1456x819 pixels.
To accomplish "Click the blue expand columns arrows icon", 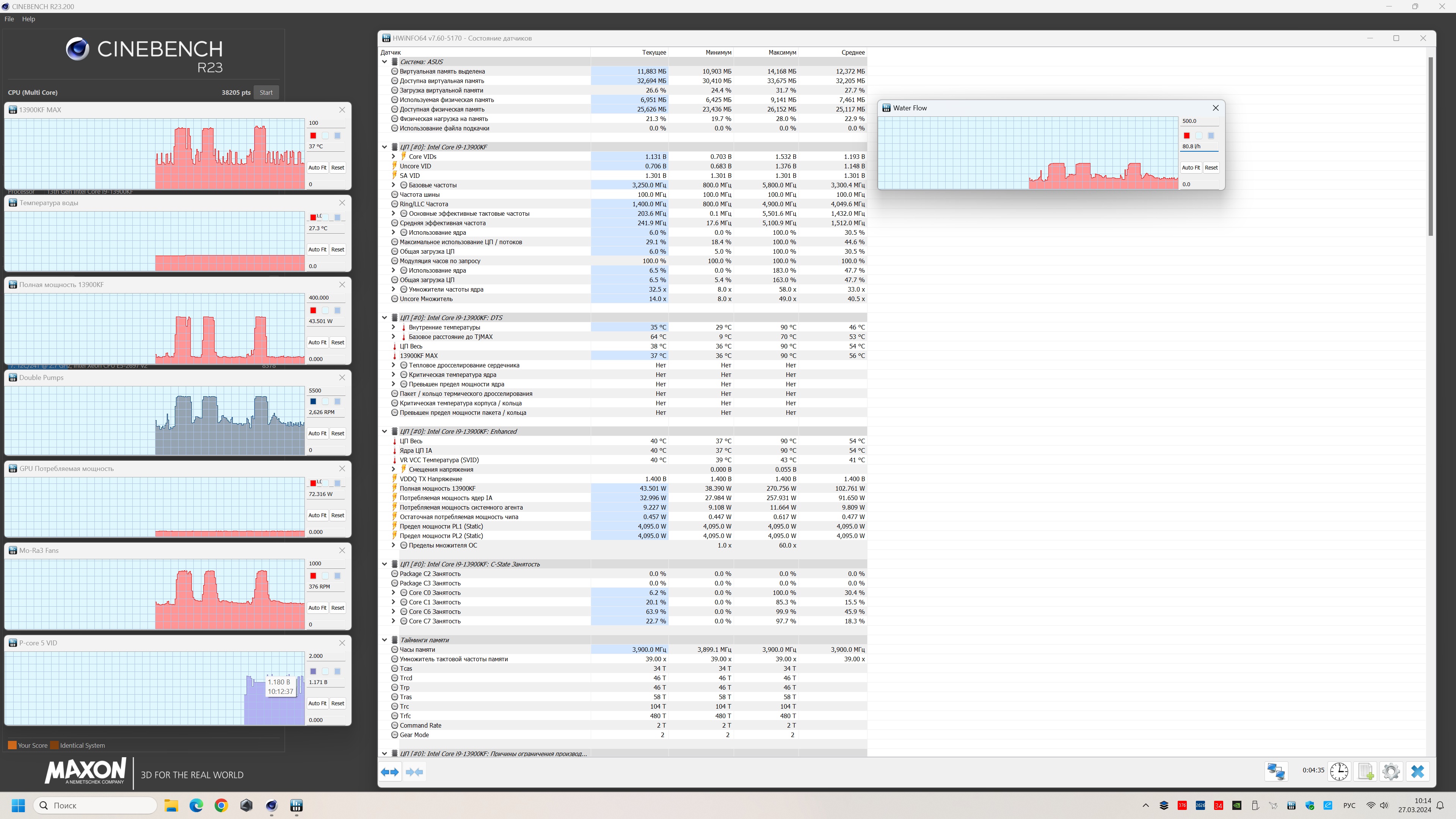I will pos(389,772).
